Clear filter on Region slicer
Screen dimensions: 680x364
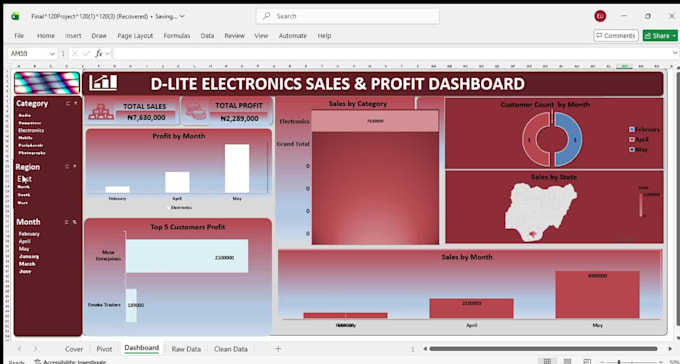[75, 167]
